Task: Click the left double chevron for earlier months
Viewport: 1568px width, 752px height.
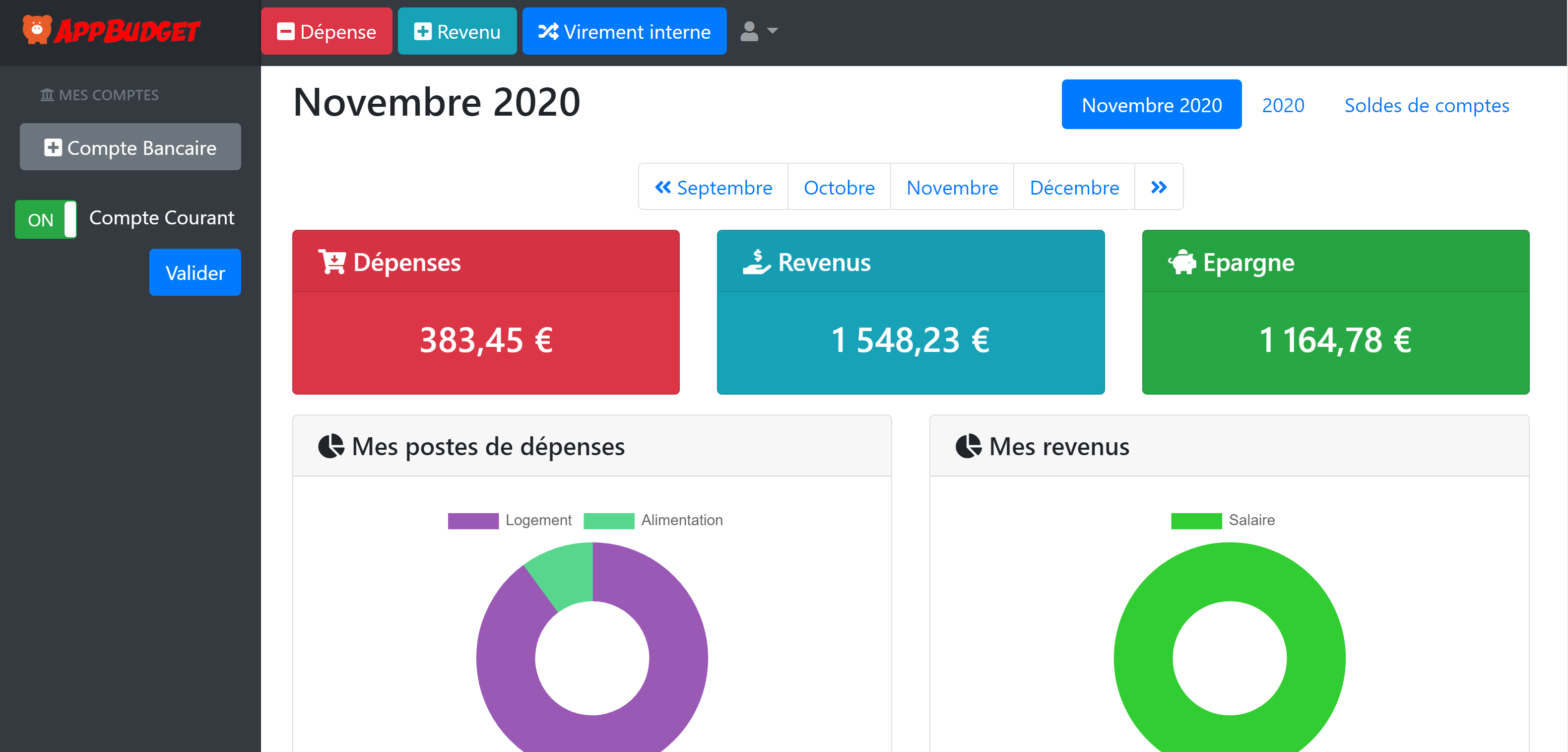Action: pyautogui.click(x=663, y=187)
